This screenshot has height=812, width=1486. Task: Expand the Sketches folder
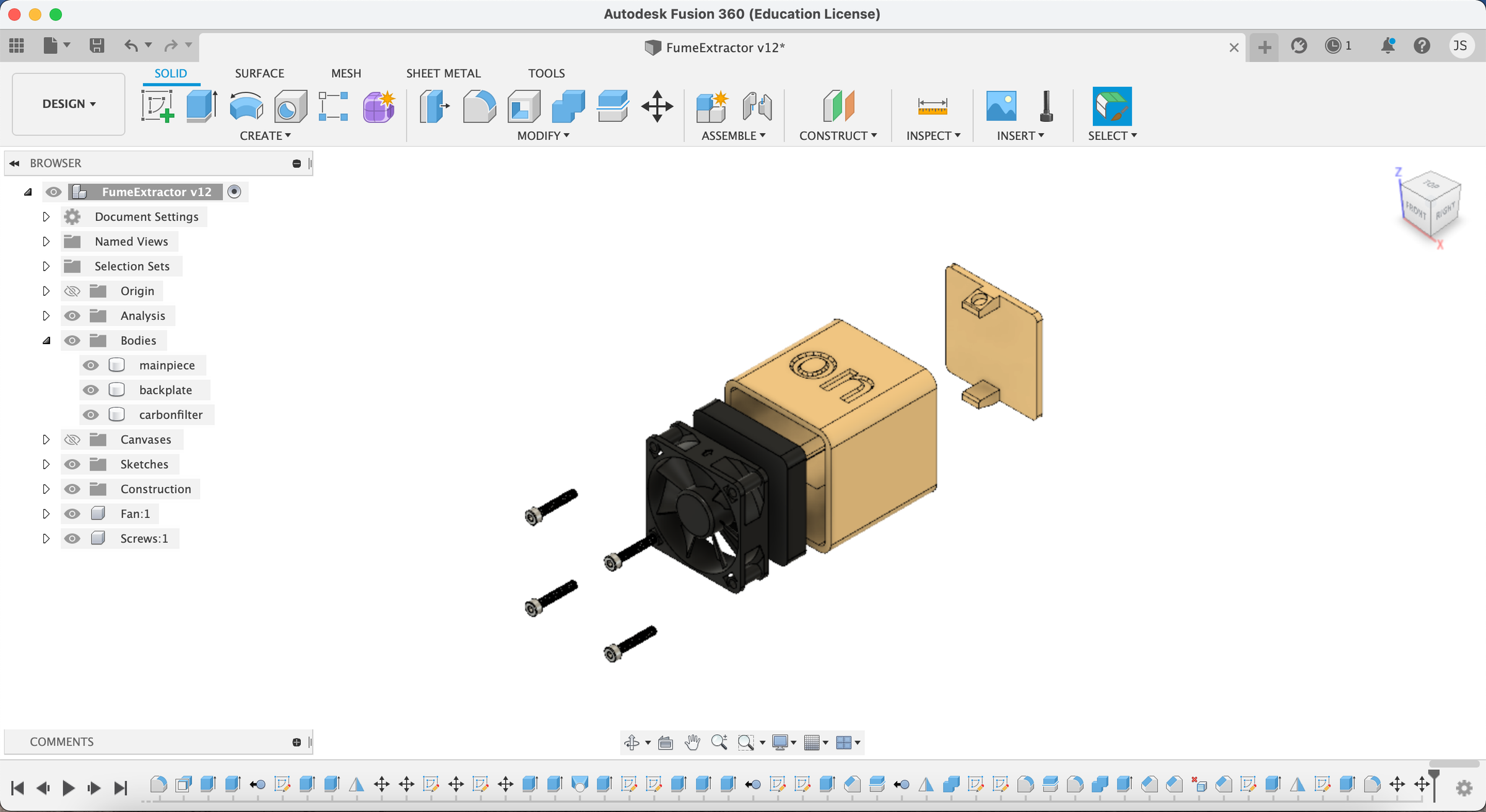[46, 464]
